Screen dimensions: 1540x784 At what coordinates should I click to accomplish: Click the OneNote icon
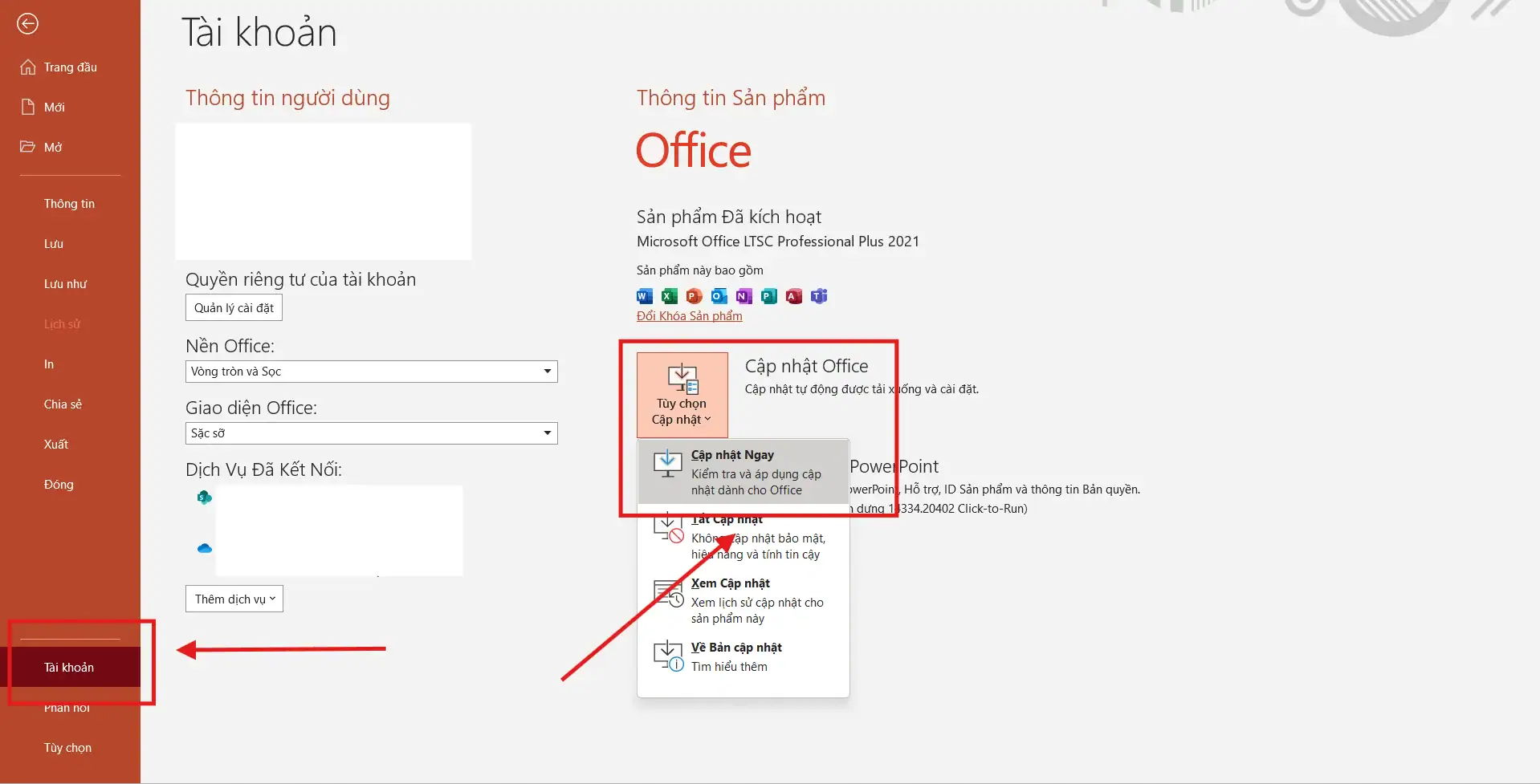pyautogui.click(x=745, y=296)
